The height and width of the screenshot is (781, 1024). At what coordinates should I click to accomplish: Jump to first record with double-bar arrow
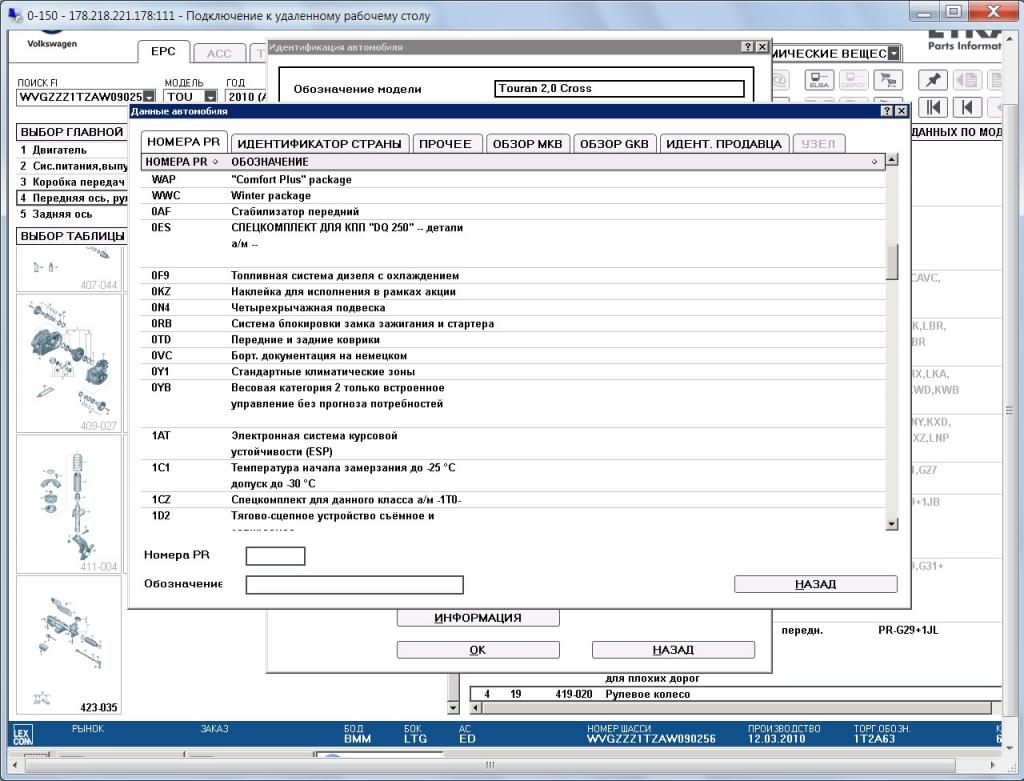click(x=933, y=107)
